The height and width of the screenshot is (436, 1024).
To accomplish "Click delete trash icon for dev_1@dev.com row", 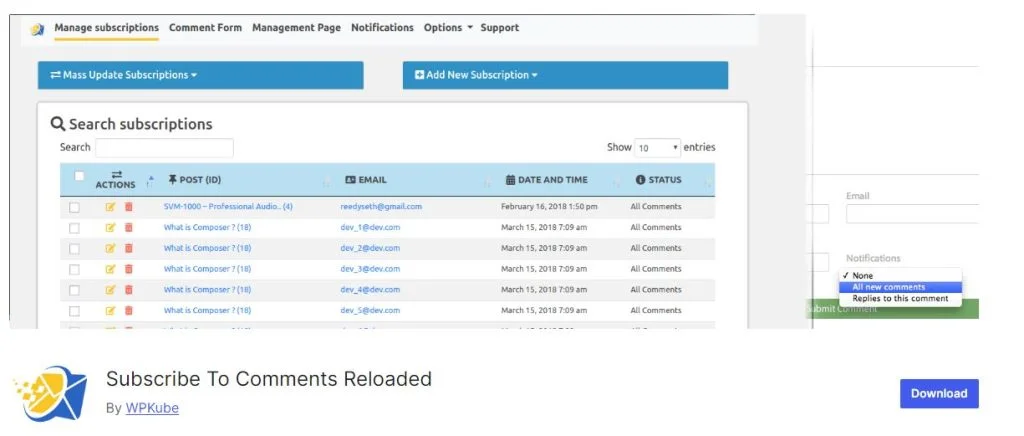I will [128, 228].
